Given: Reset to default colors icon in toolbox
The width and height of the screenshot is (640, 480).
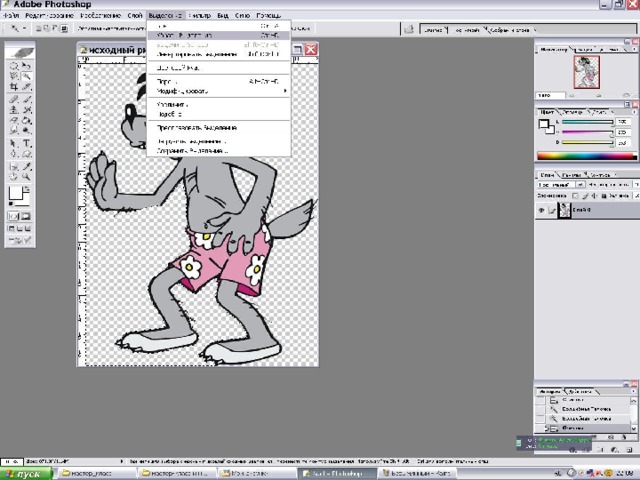Looking at the screenshot, I should pos(11,203).
